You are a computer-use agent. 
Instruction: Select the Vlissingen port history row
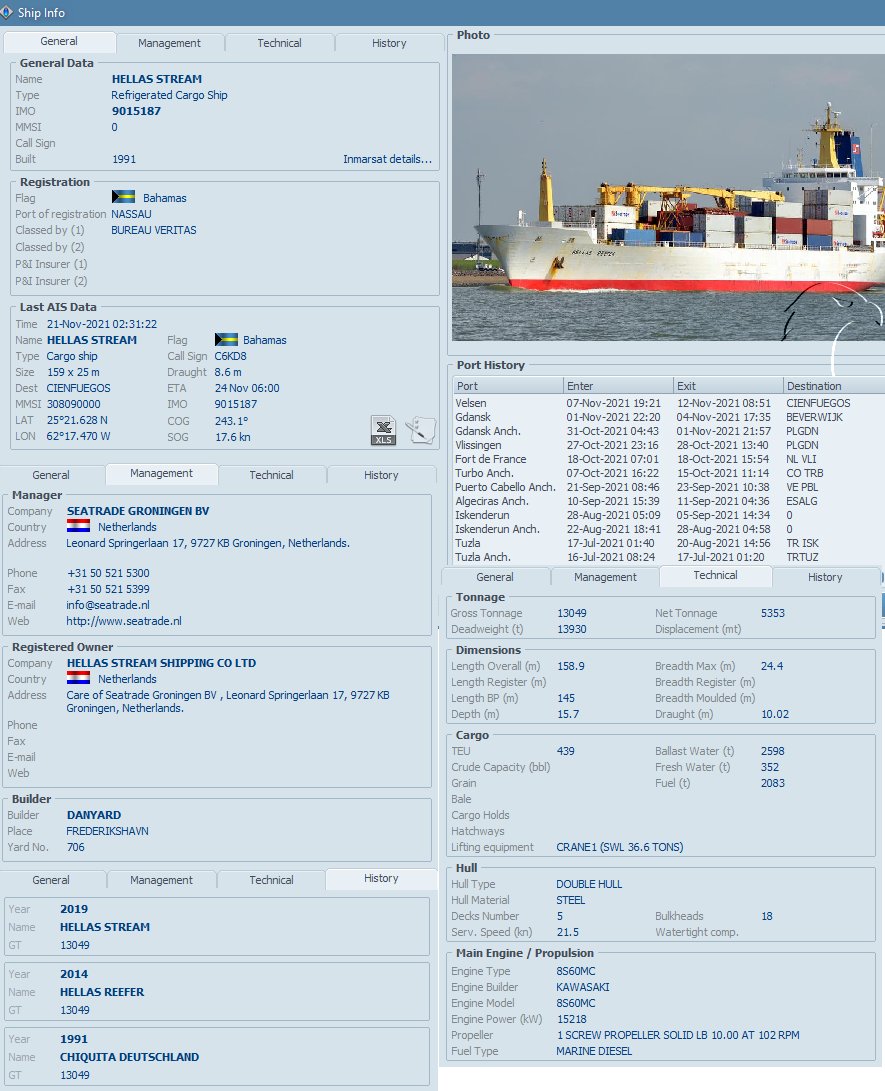[x=669, y=445]
